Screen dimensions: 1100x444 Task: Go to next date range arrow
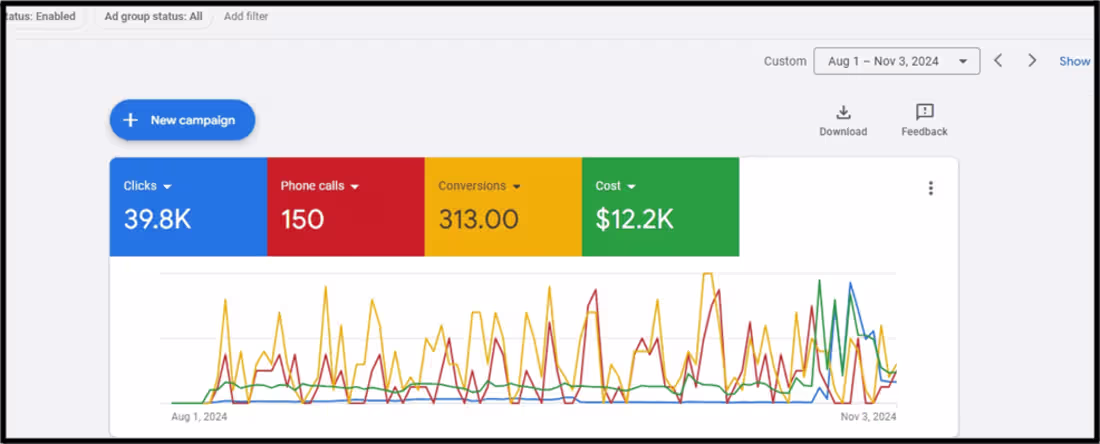[1032, 61]
